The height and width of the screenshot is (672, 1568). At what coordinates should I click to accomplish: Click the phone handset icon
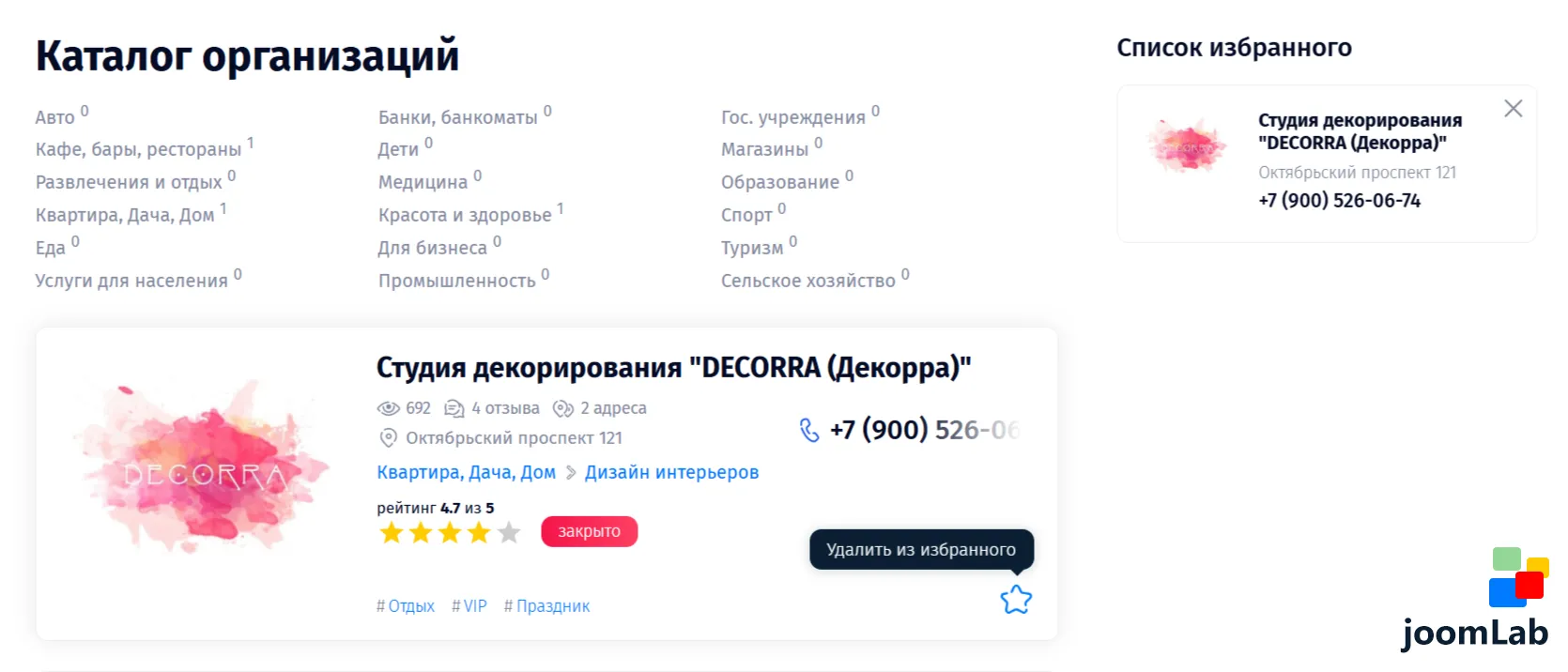click(808, 430)
